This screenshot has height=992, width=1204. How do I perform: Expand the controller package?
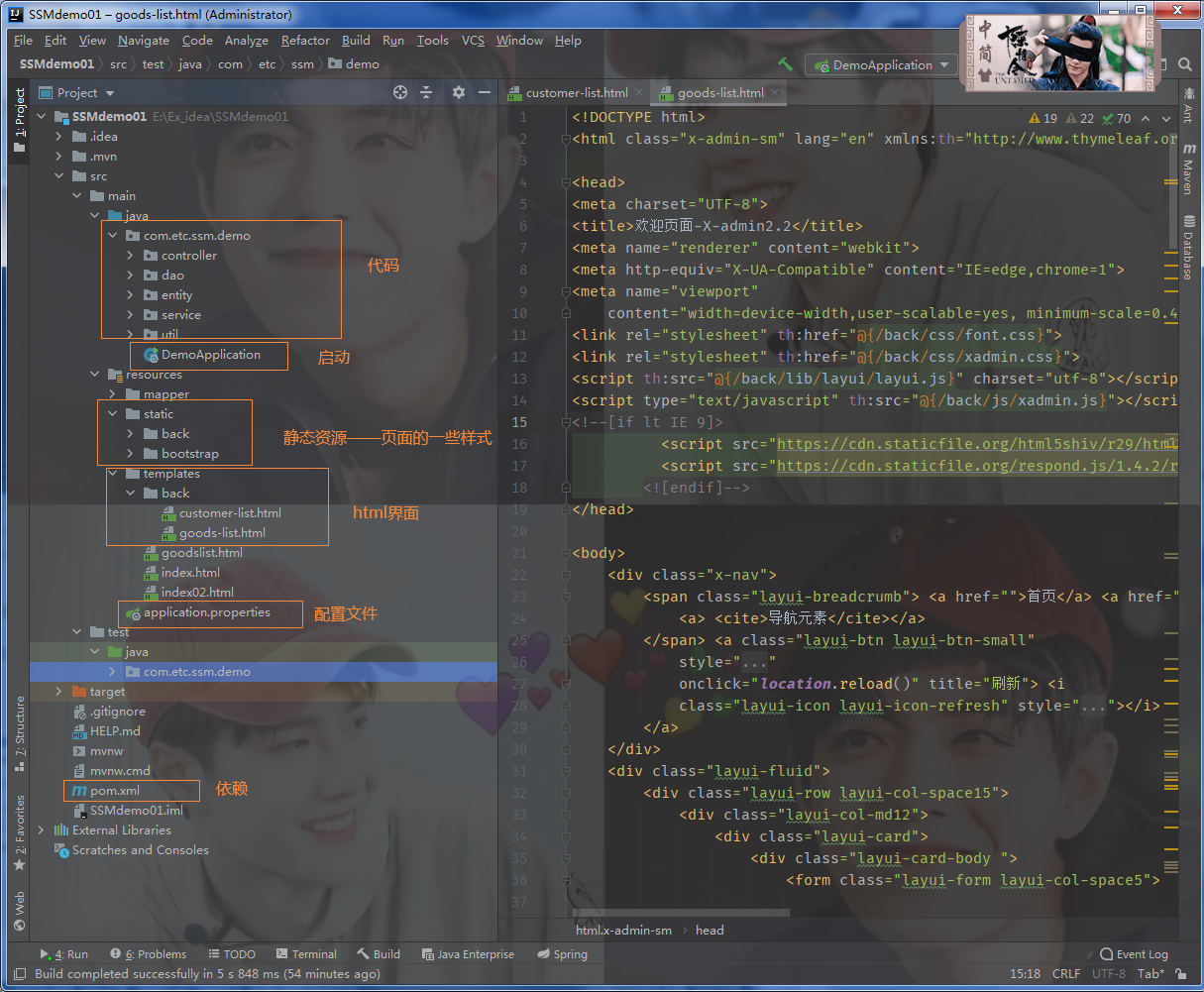click(130, 256)
